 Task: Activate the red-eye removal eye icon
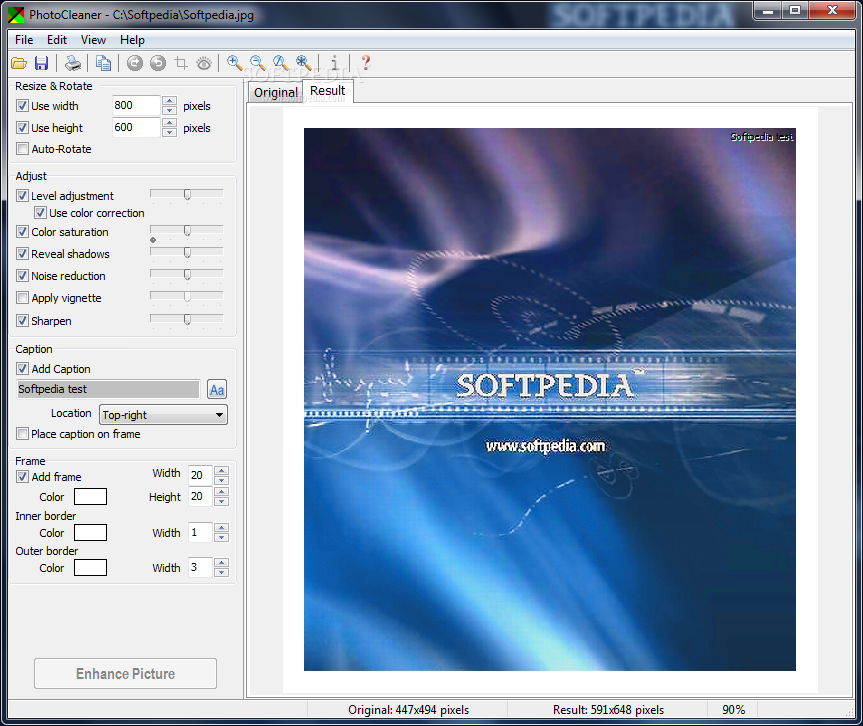204,63
